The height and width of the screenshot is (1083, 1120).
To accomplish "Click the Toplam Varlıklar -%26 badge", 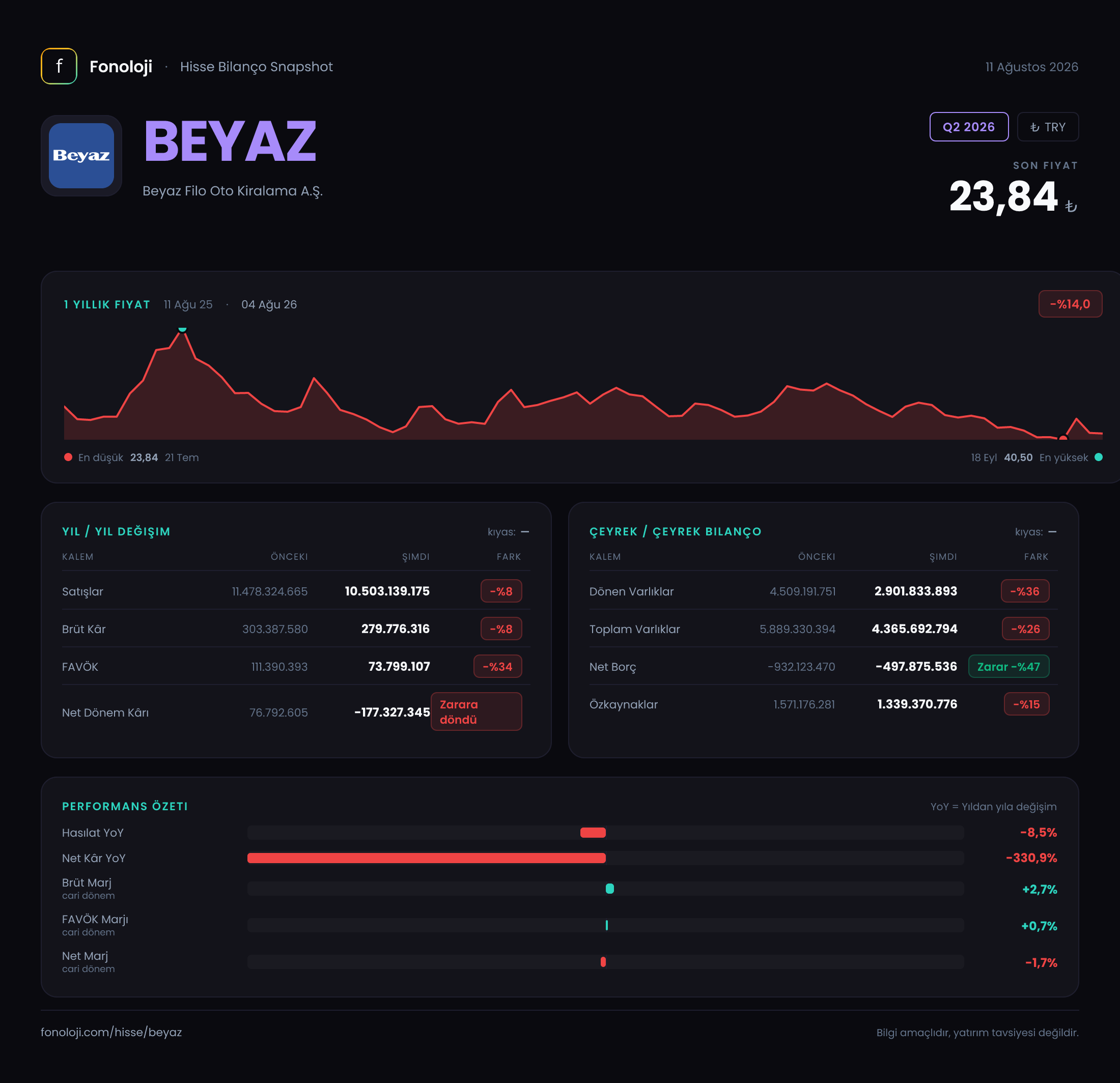I will click(1026, 629).
